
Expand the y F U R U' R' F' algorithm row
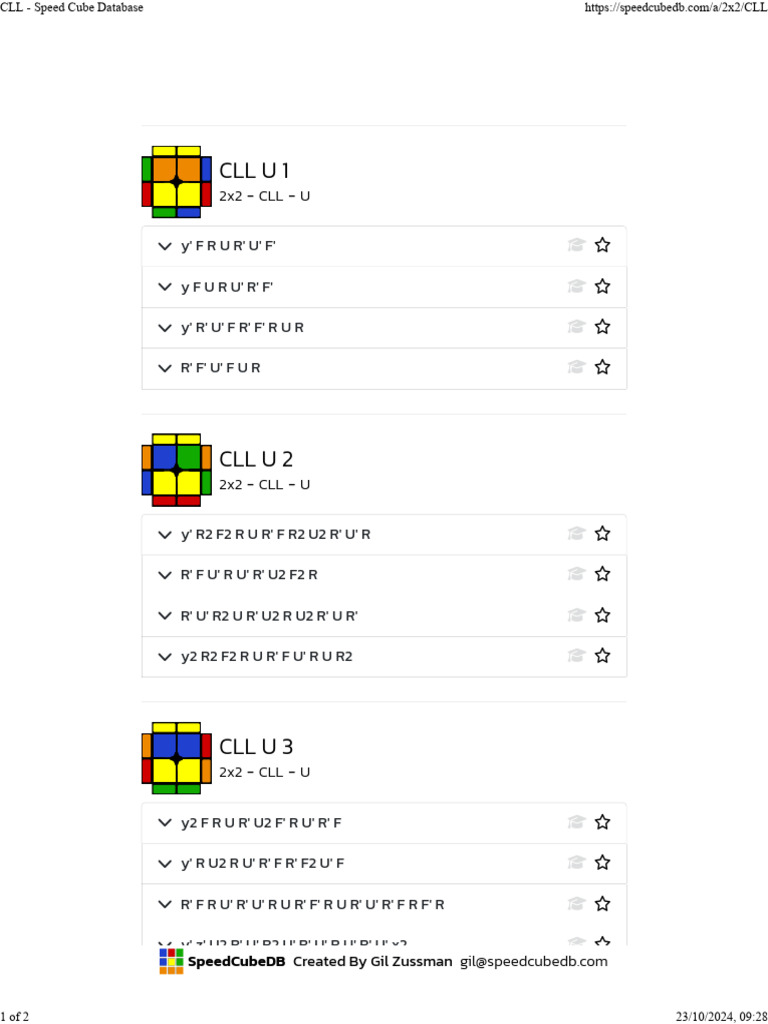coord(165,287)
